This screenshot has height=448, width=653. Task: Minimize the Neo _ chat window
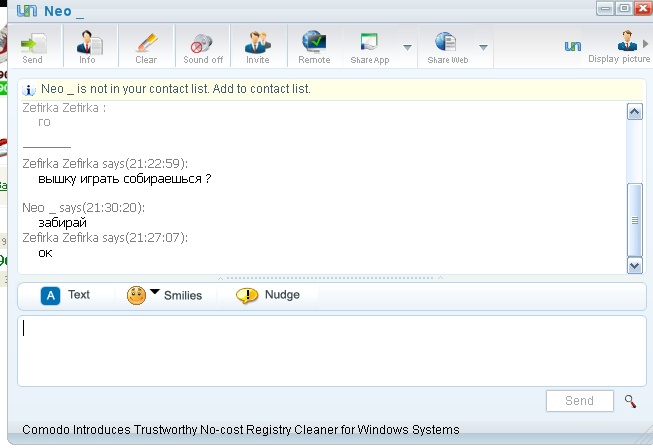click(605, 8)
